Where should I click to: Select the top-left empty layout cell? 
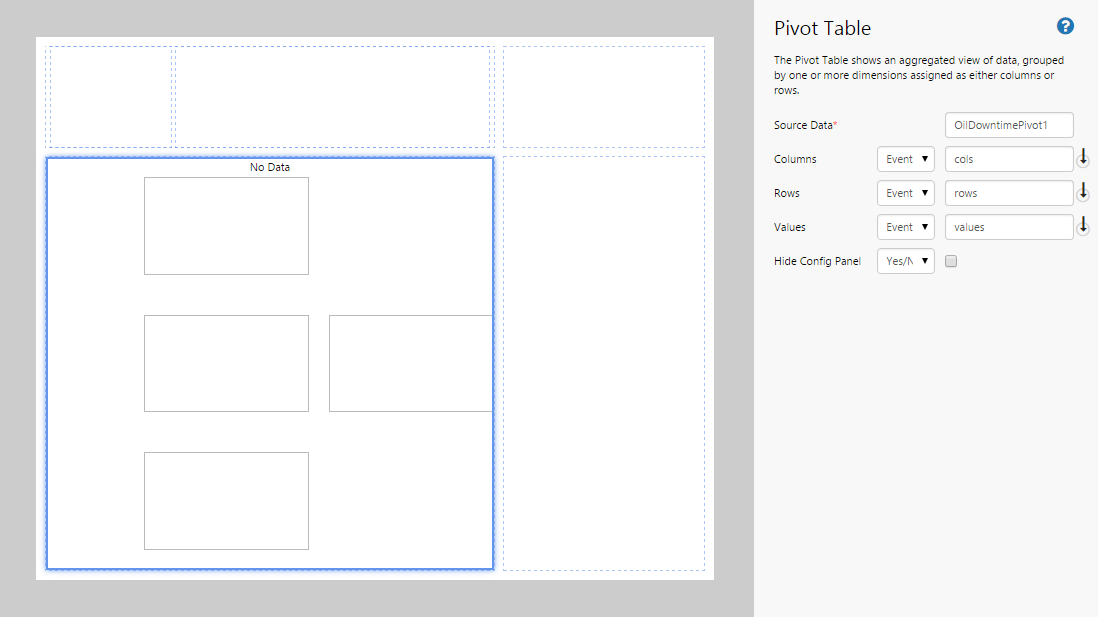coord(110,97)
